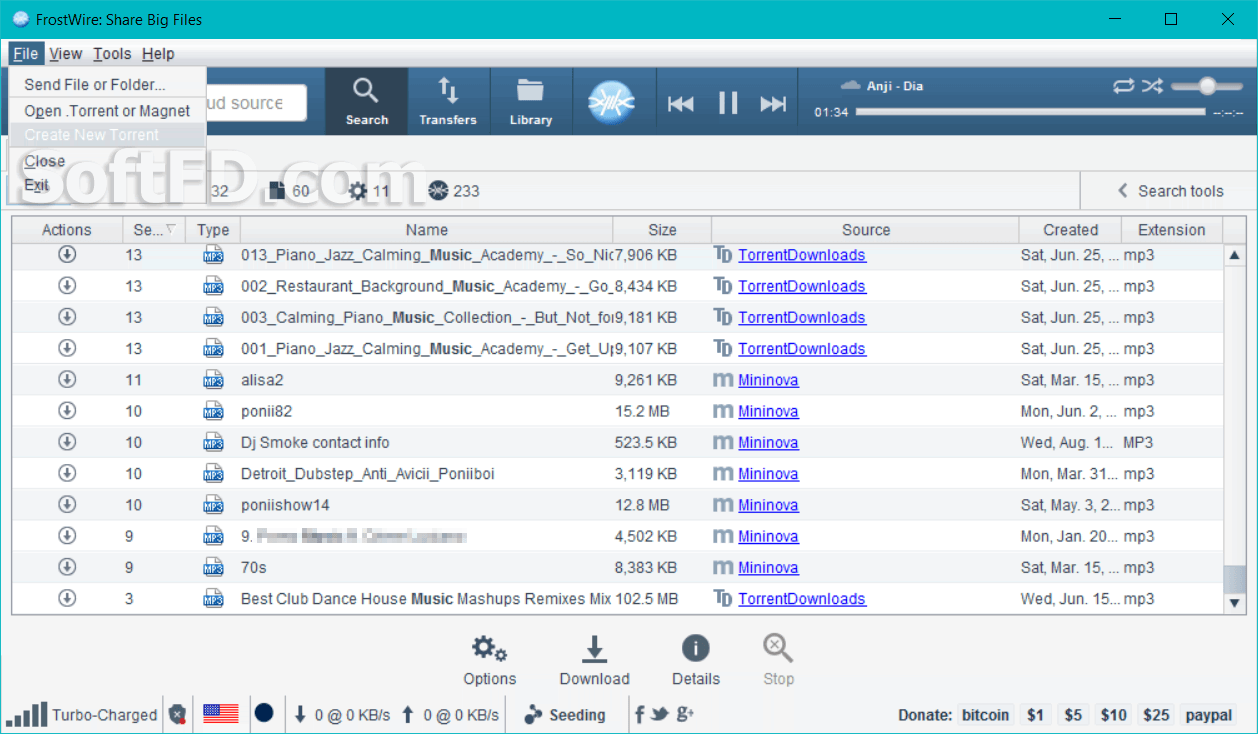Donate using the bitcoin button
The height and width of the screenshot is (734, 1258).
point(985,715)
